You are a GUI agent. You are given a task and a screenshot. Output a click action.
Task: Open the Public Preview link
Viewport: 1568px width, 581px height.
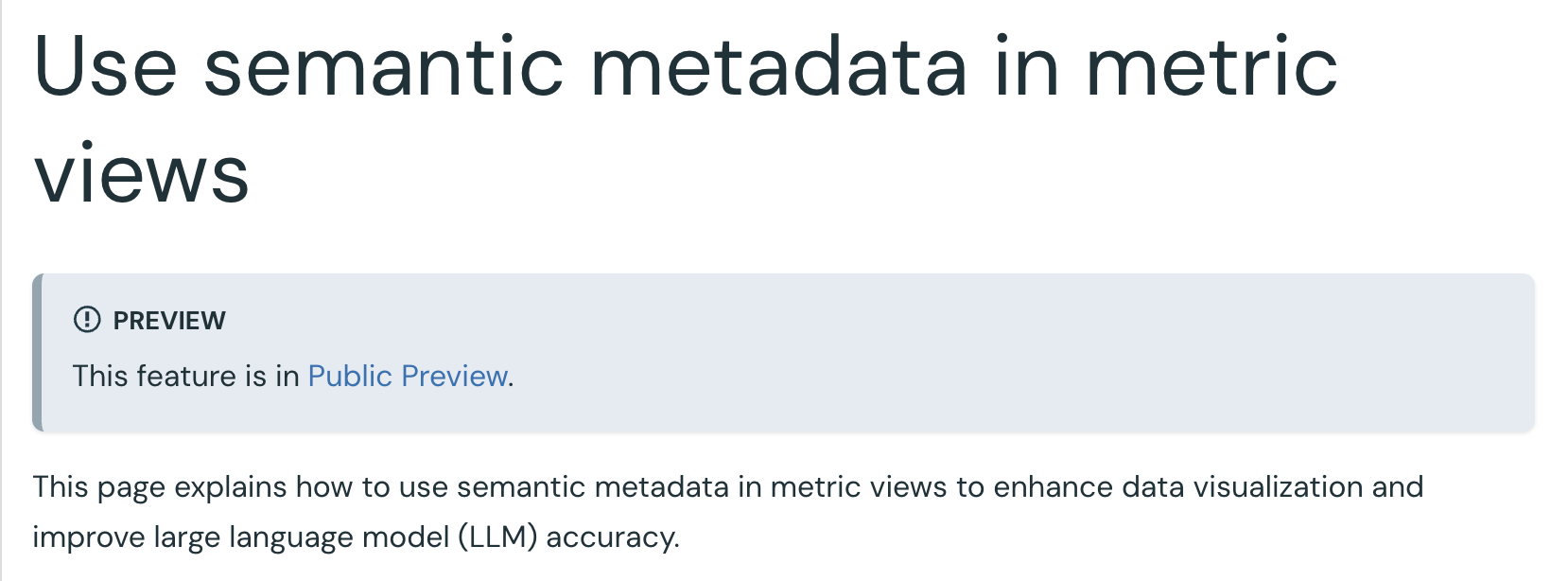(x=409, y=376)
